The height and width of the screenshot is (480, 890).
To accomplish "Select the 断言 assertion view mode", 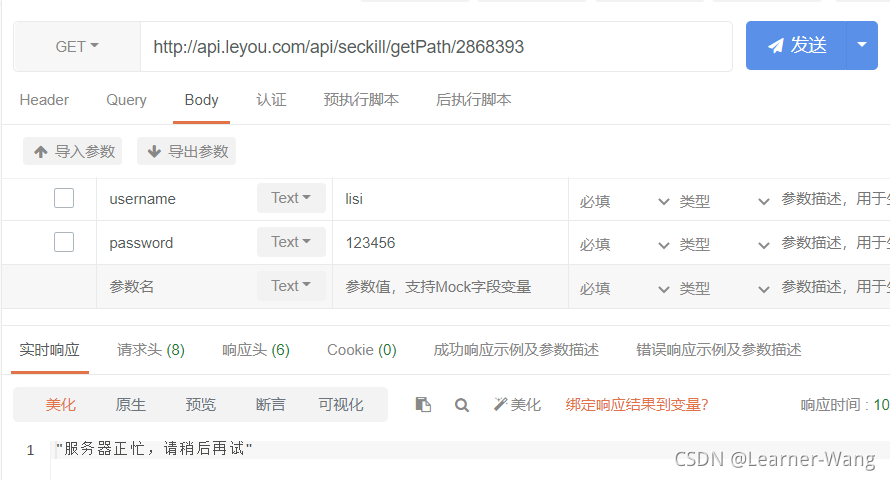I will click(x=270, y=405).
